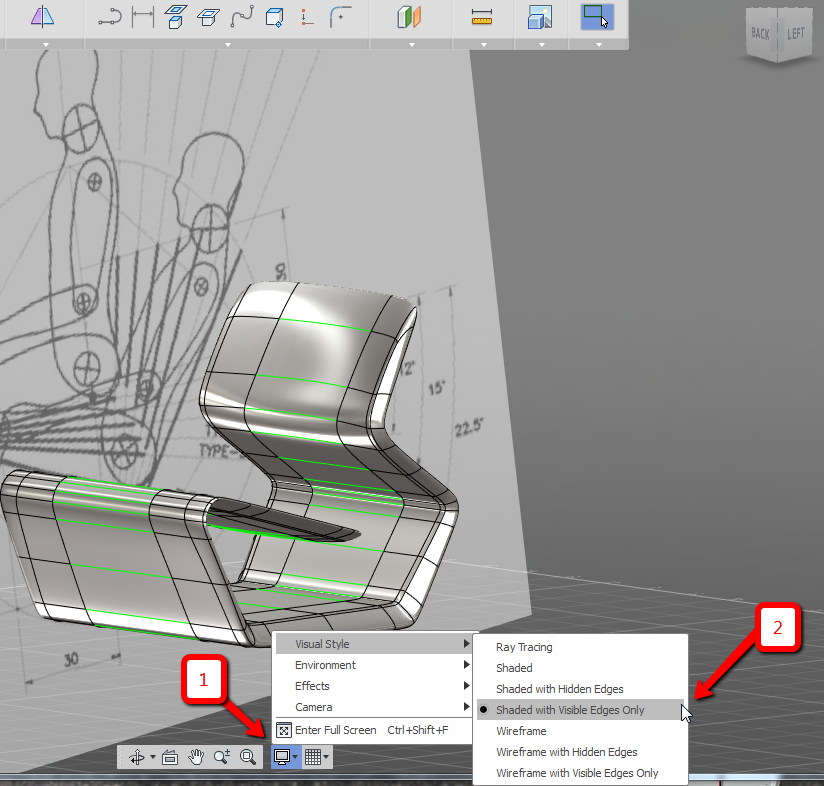The height and width of the screenshot is (786, 824).
Task: Expand the Orbit tool dropdown arrow
Action: pos(152,757)
